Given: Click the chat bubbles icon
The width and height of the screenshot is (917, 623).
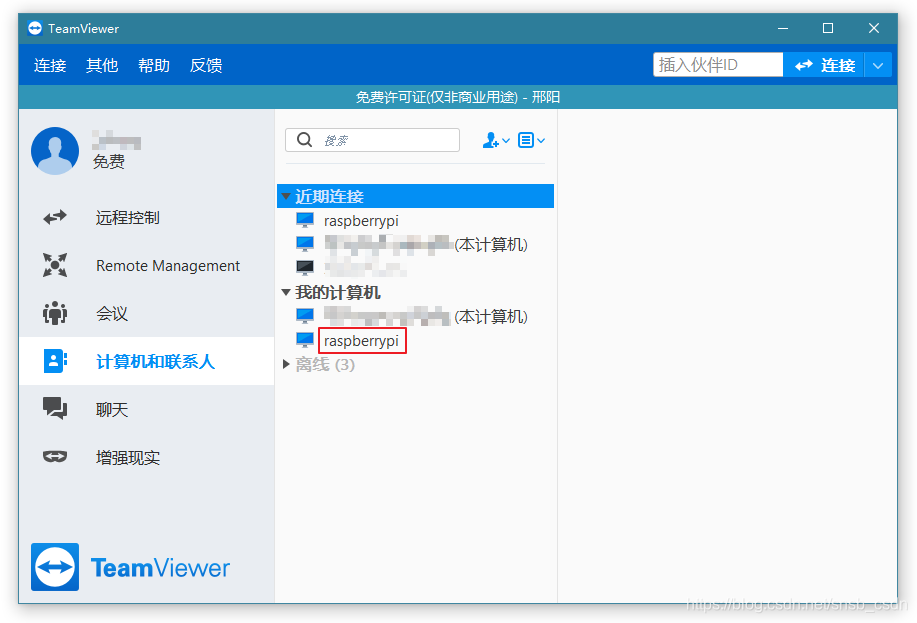Looking at the screenshot, I should point(55,408).
